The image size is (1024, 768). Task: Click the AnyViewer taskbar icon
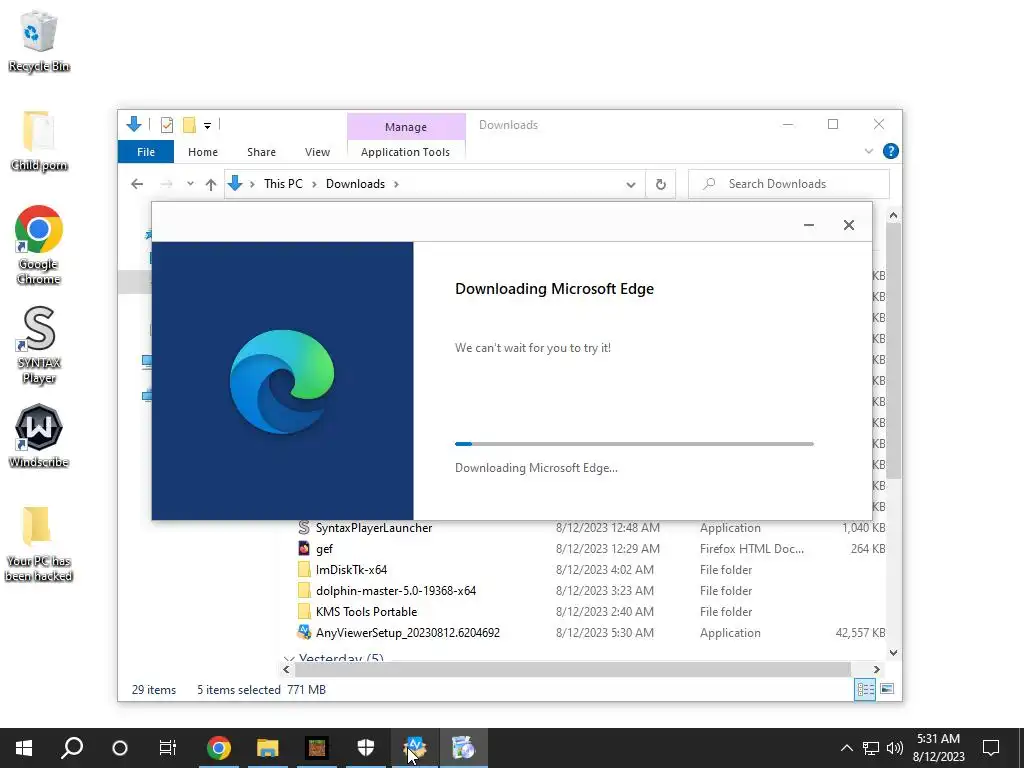pos(415,748)
